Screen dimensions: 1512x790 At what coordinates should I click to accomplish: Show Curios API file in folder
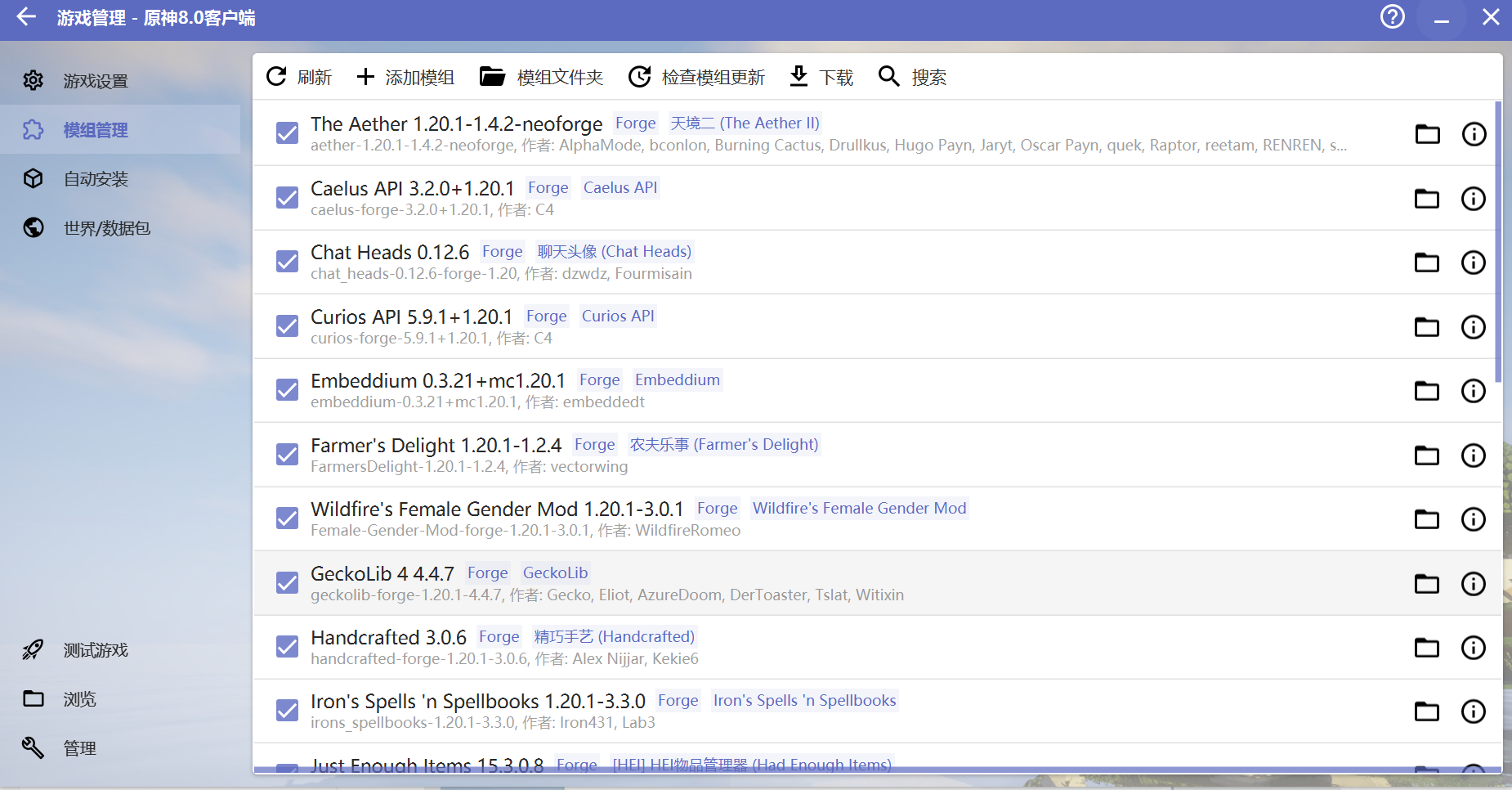[1427, 326]
